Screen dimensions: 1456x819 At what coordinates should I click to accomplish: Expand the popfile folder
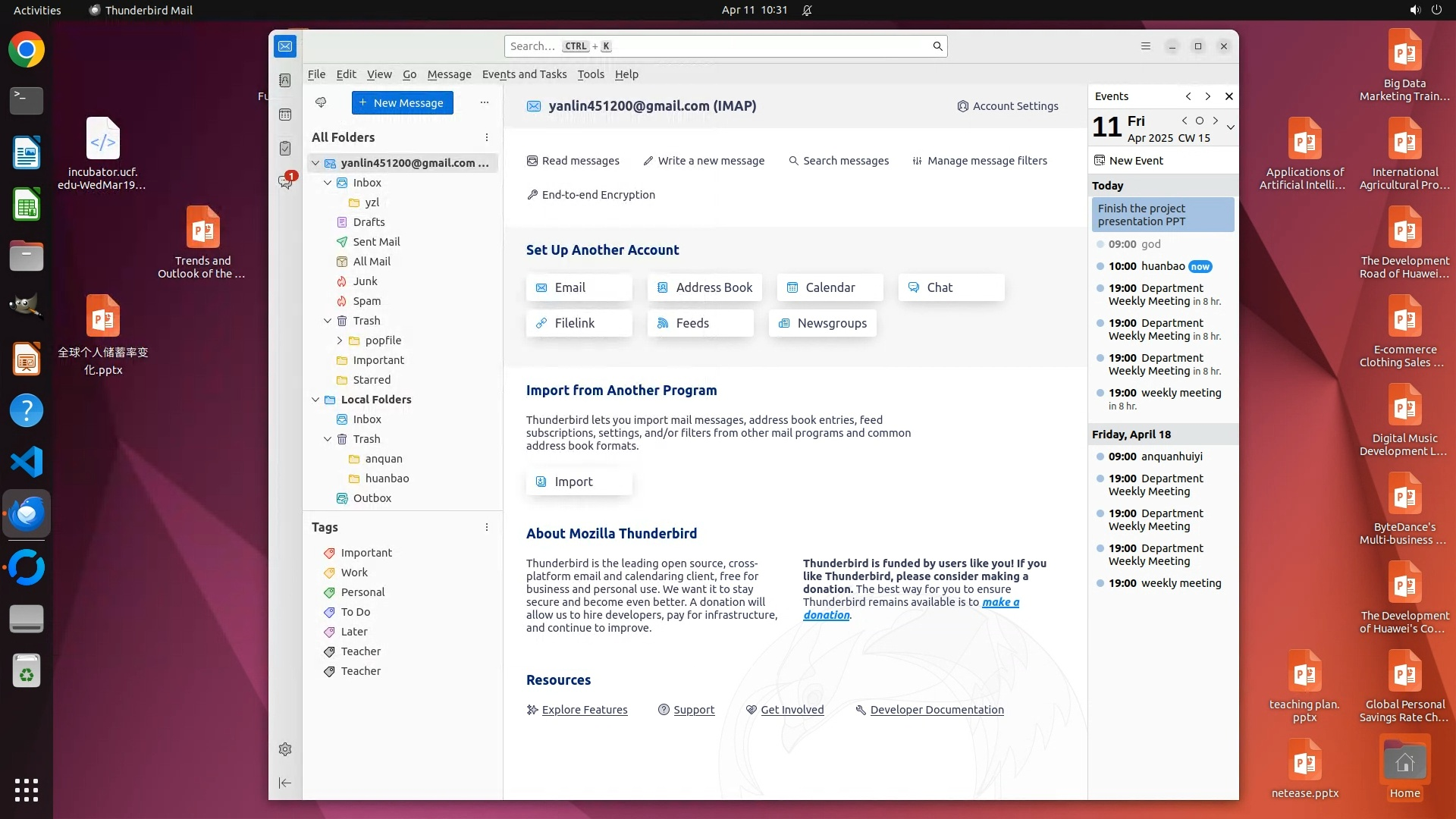[340, 340]
